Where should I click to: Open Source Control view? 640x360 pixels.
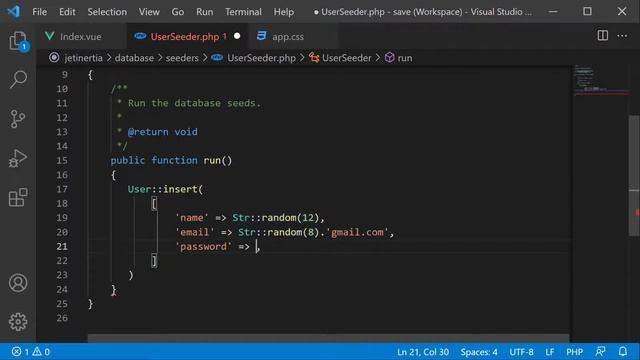18,119
